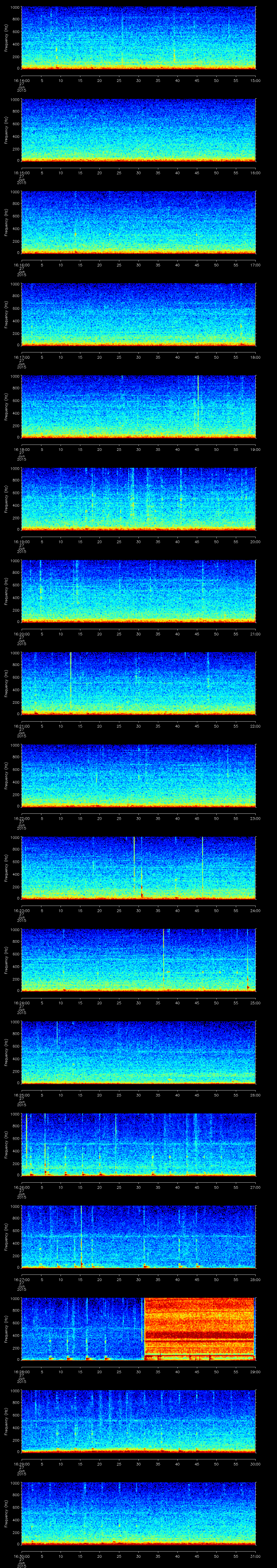Select the 16:30:00 start time label
This screenshot has height=1568, width=277.
click(x=21, y=1555)
